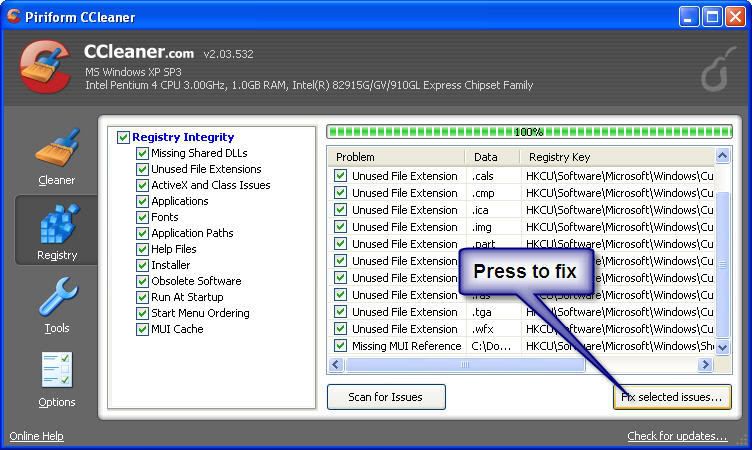This screenshot has height=450, width=752.
Task: Toggle the Applications checkbox
Action: 142,201
